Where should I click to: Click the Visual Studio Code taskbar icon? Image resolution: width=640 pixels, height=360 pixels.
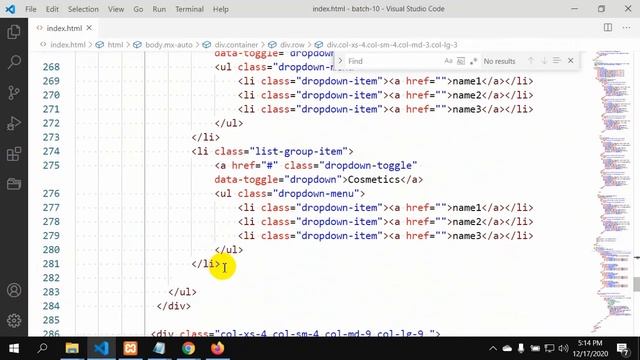click(x=101, y=349)
